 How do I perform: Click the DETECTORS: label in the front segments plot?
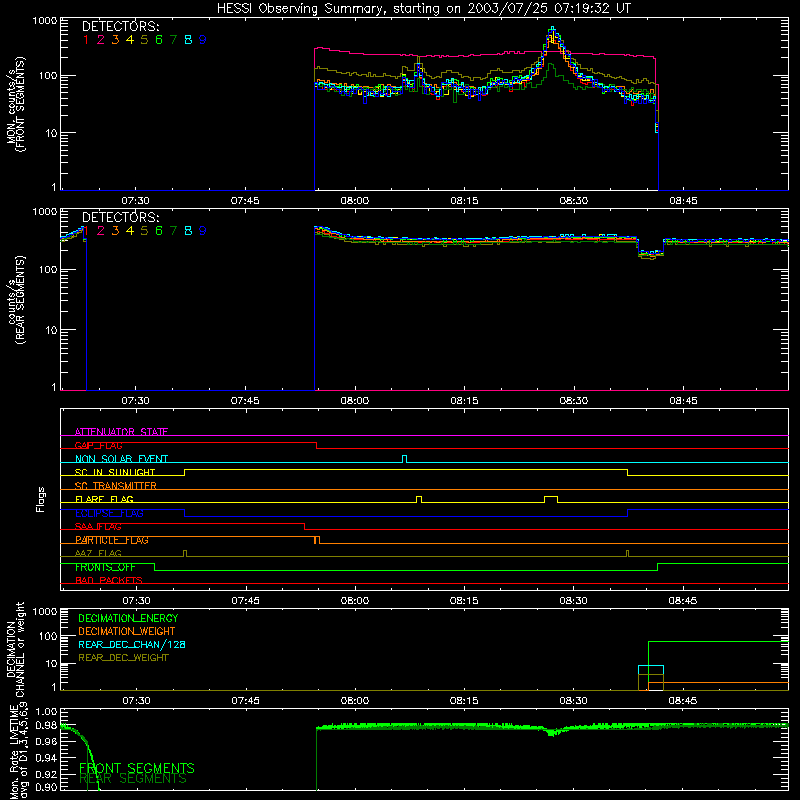[120, 27]
